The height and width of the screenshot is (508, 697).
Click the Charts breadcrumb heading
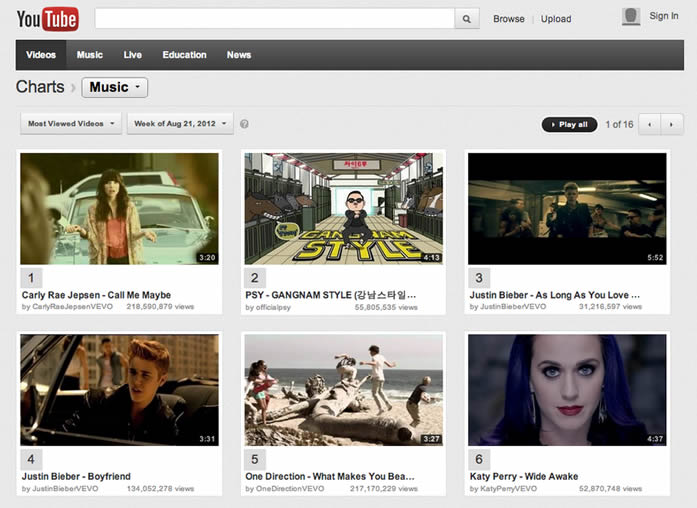(x=40, y=87)
